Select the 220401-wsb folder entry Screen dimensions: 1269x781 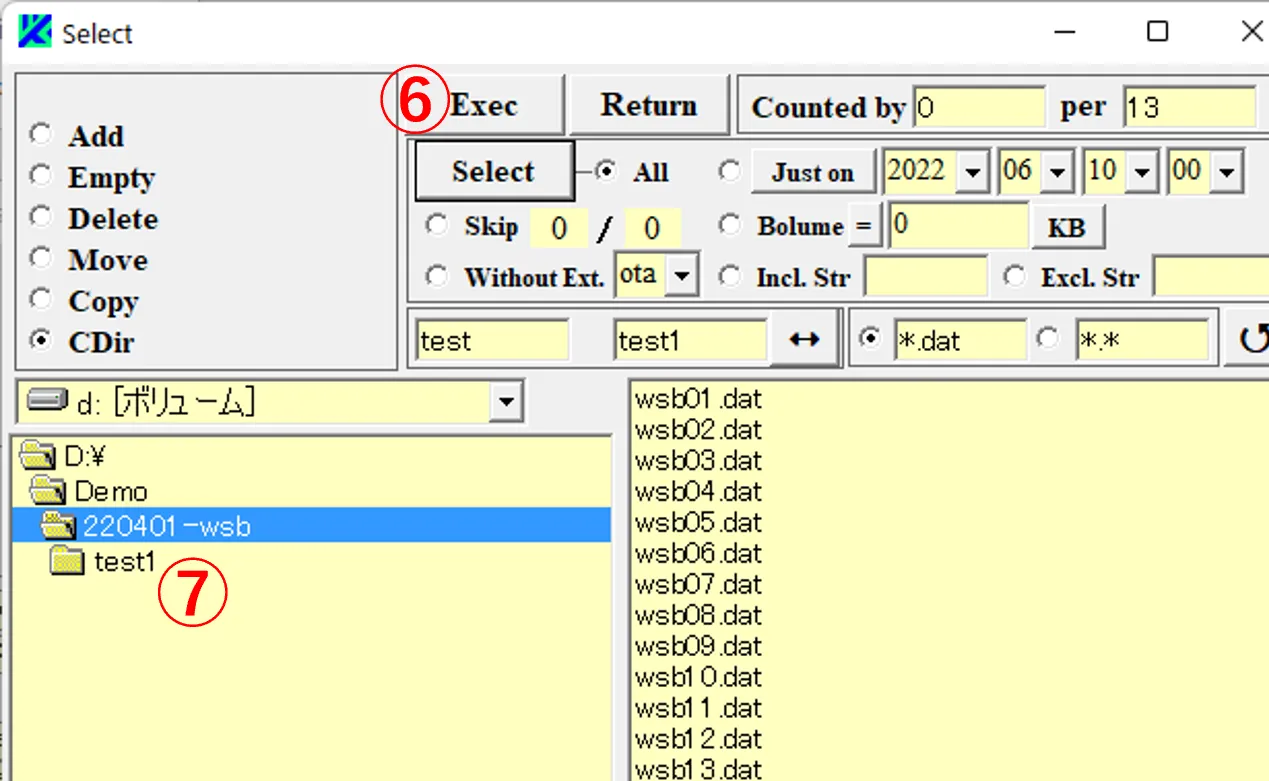point(311,525)
